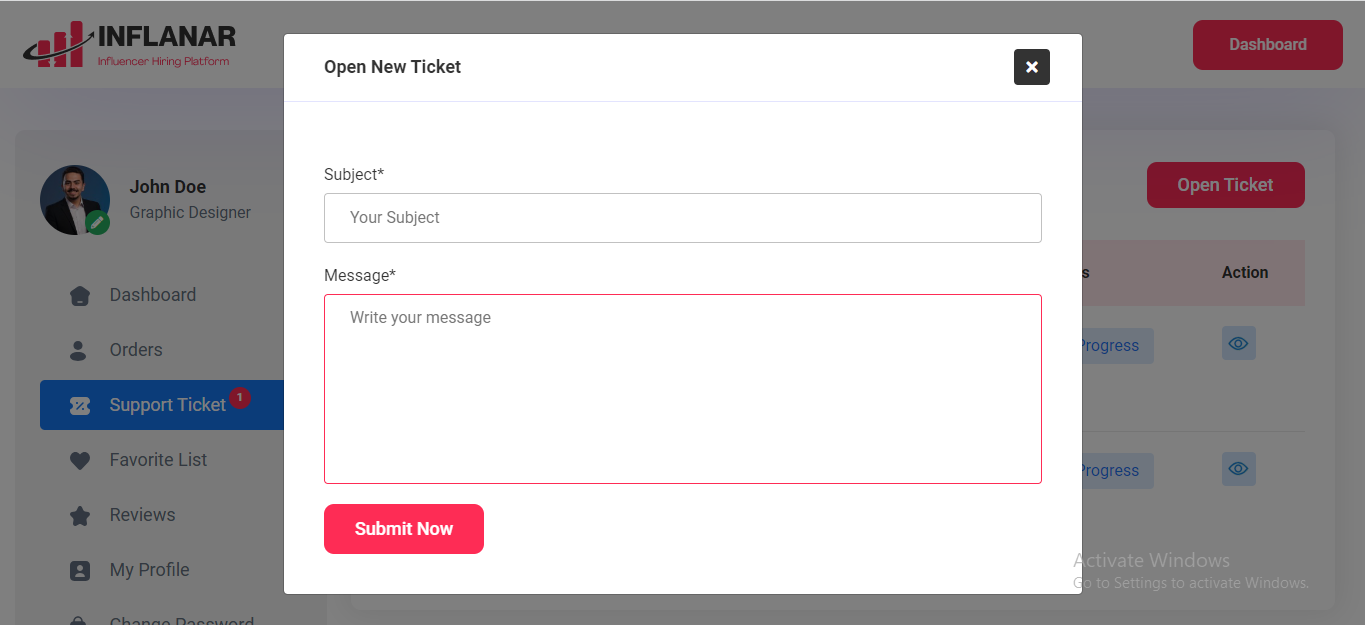Click John Doe's profile picture
This screenshot has height=625, width=1365.
coord(72,198)
